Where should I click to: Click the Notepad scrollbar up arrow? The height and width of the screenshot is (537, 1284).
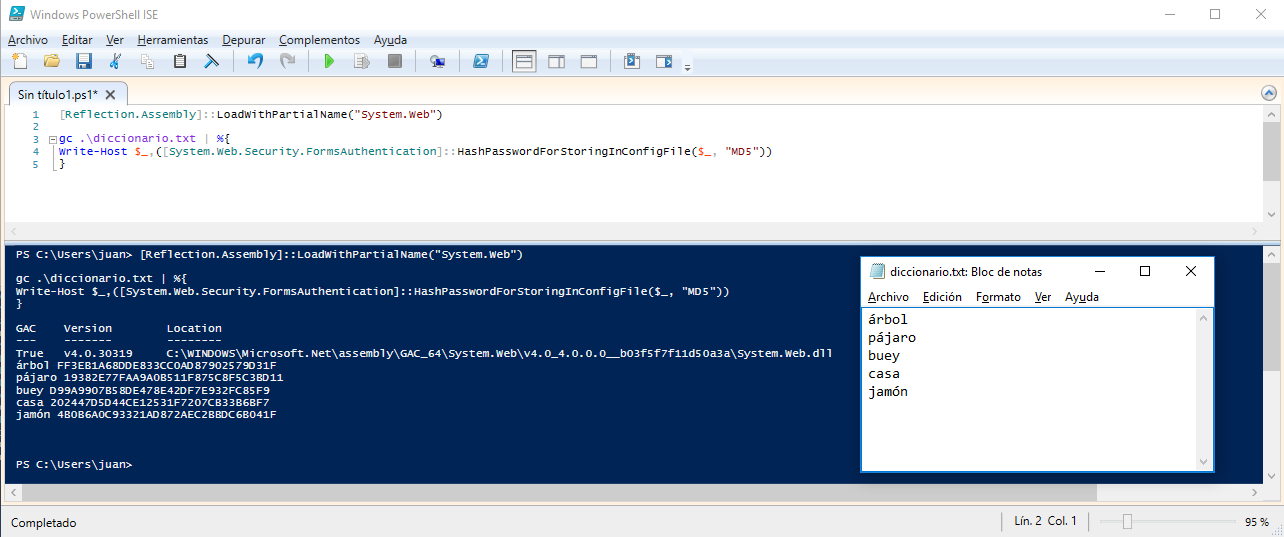(1204, 317)
